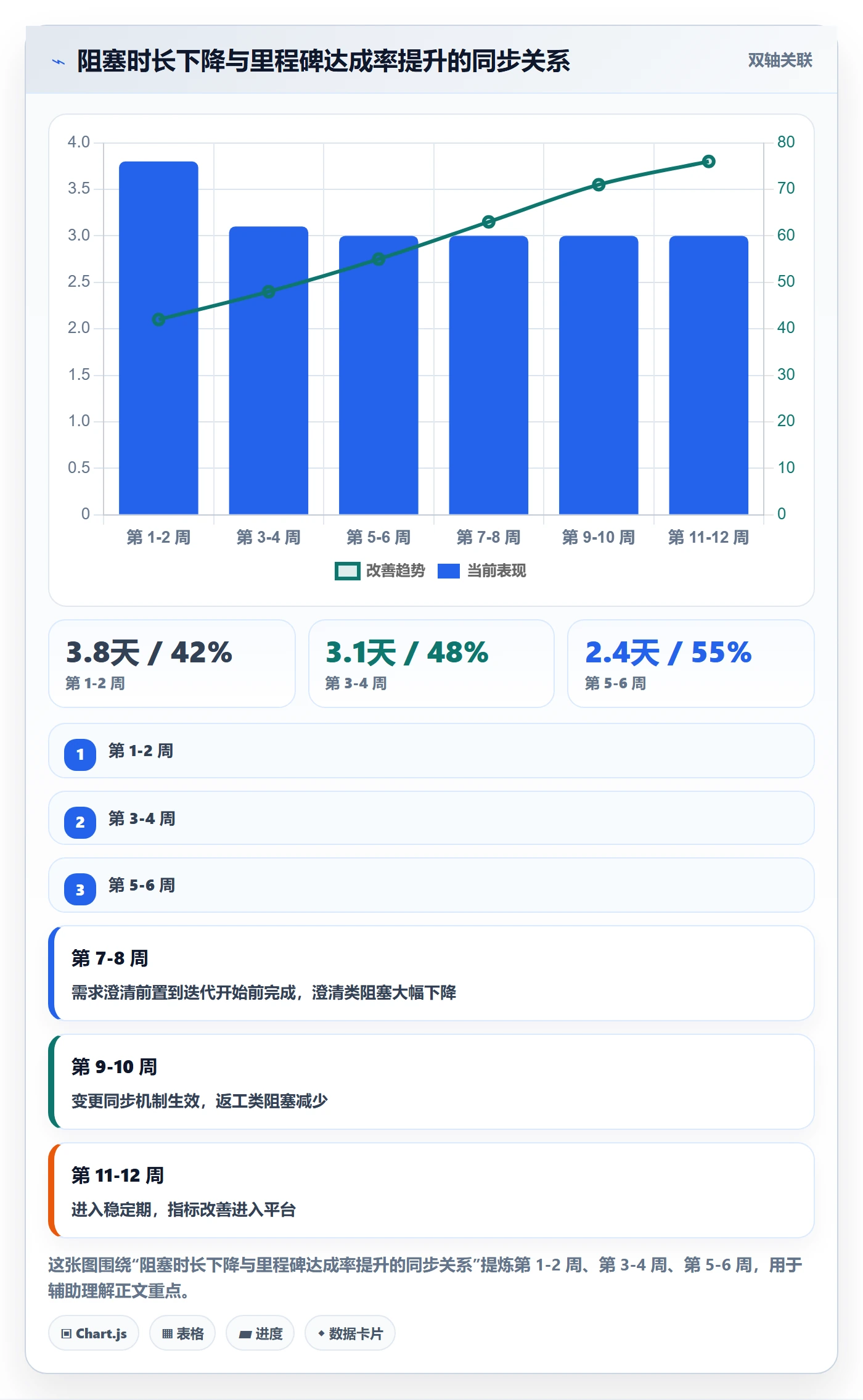Open the 第 11-12 周 note card heading

tap(118, 1176)
